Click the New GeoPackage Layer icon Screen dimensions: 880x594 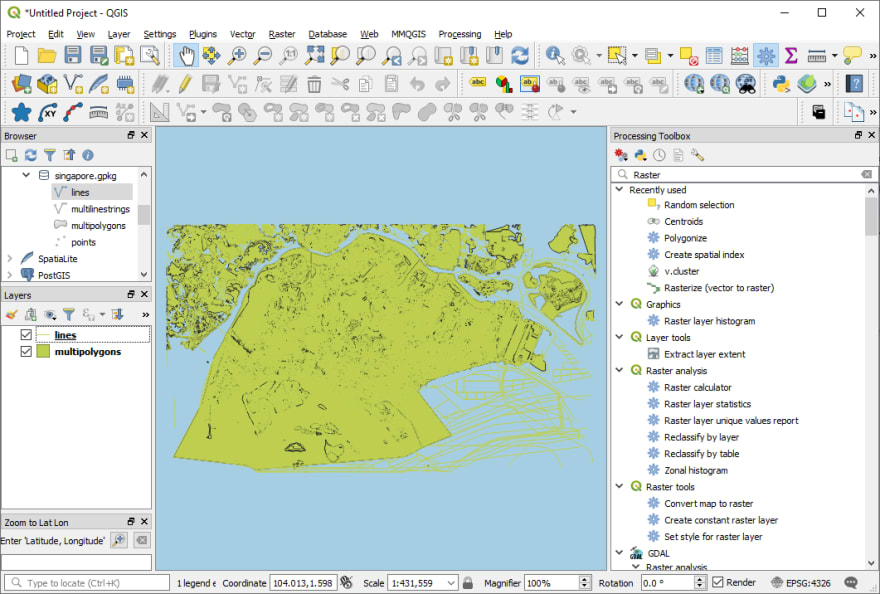coord(47,84)
